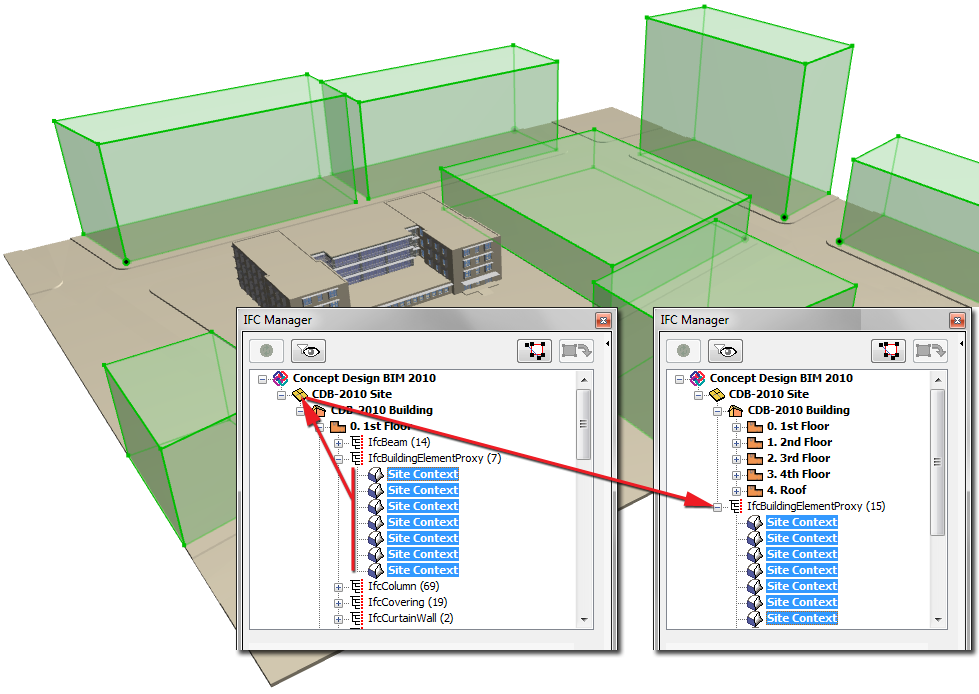The height and width of the screenshot is (694, 979).
Task: Click the update arrow button in left IFC Manager
Action: pos(576,351)
